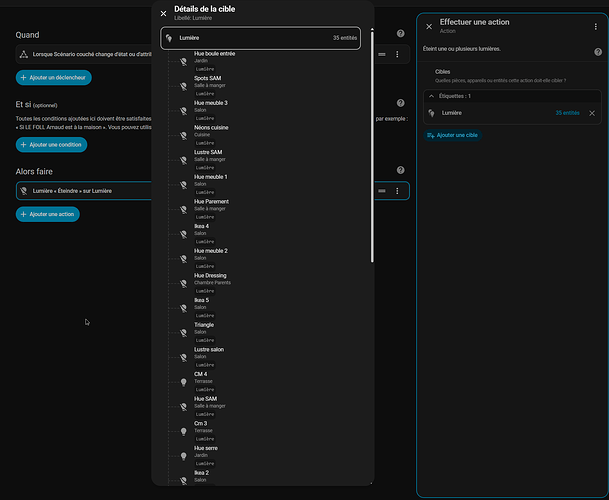Open the 35 entités link in targets
This screenshot has height=500, width=609.
pyautogui.click(x=567, y=113)
